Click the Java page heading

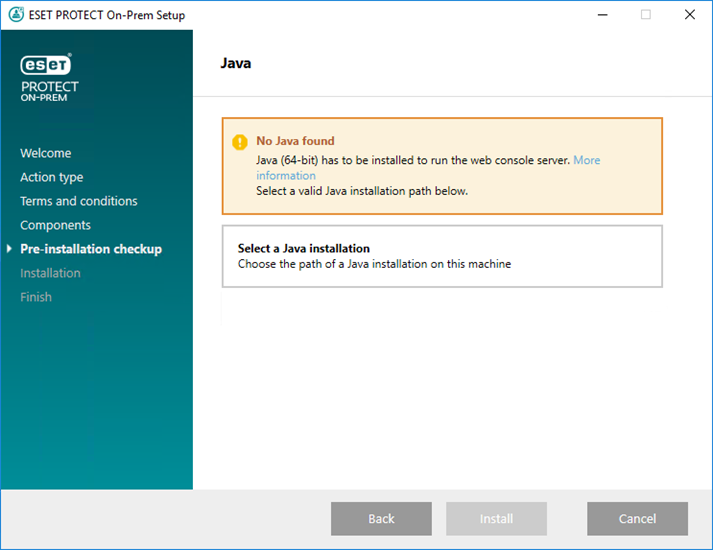click(x=236, y=63)
